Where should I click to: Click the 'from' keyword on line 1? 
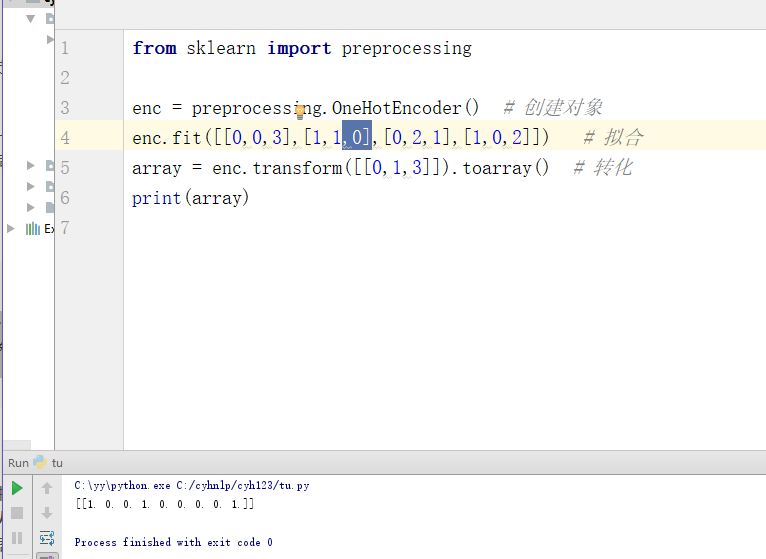[x=154, y=48]
